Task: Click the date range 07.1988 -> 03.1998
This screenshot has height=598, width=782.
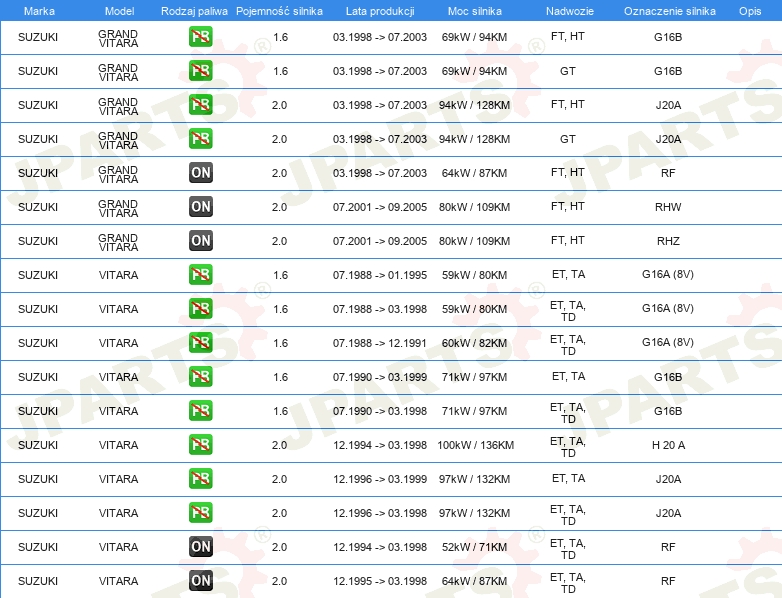Action: click(x=380, y=309)
